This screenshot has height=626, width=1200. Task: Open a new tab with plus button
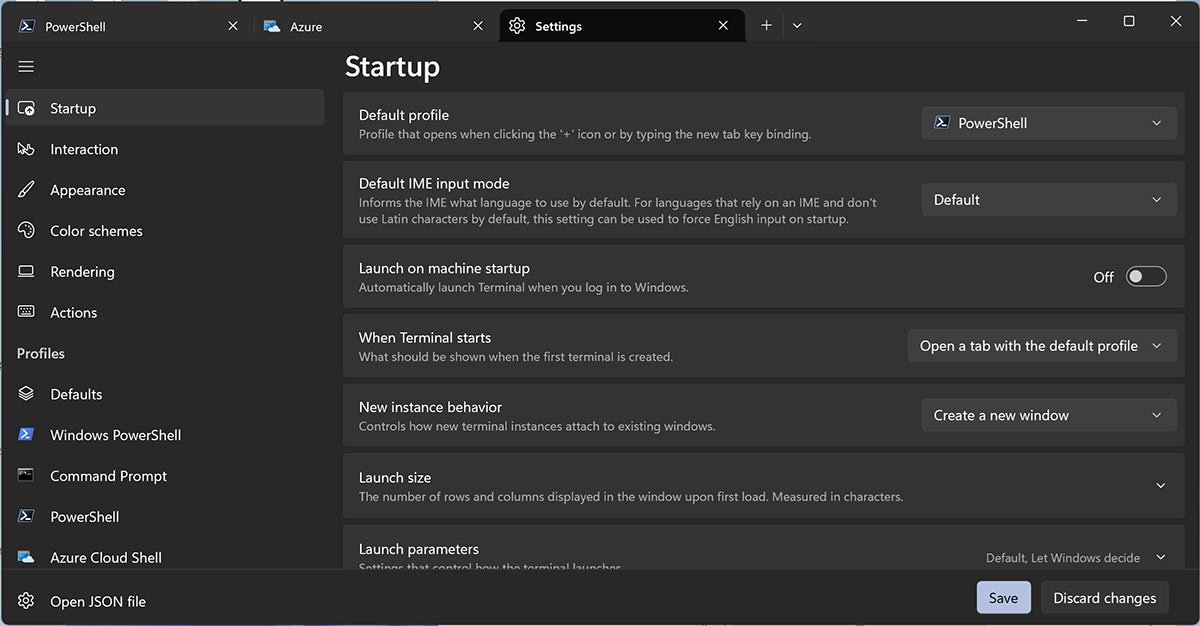(766, 26)
